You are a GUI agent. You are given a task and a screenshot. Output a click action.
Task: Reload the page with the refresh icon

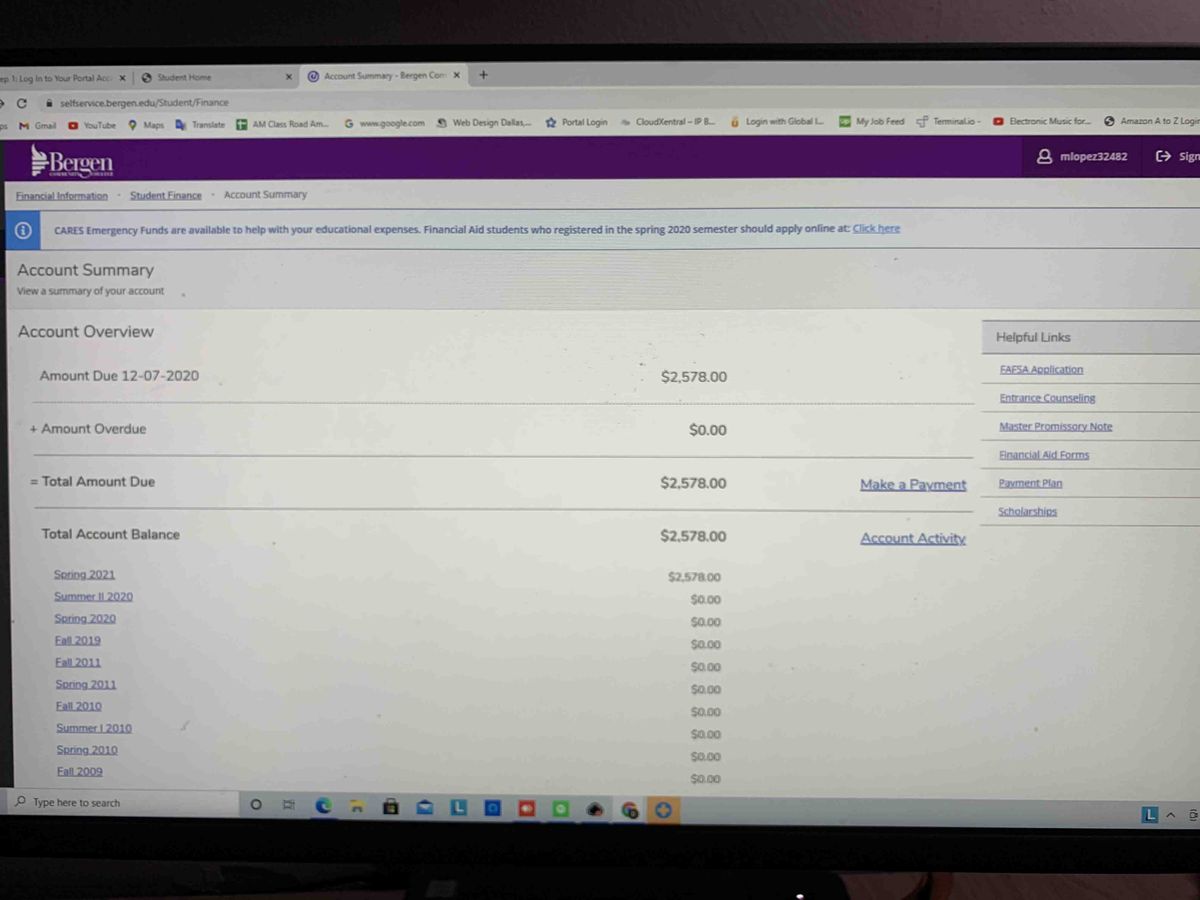(x=21, y=103)
